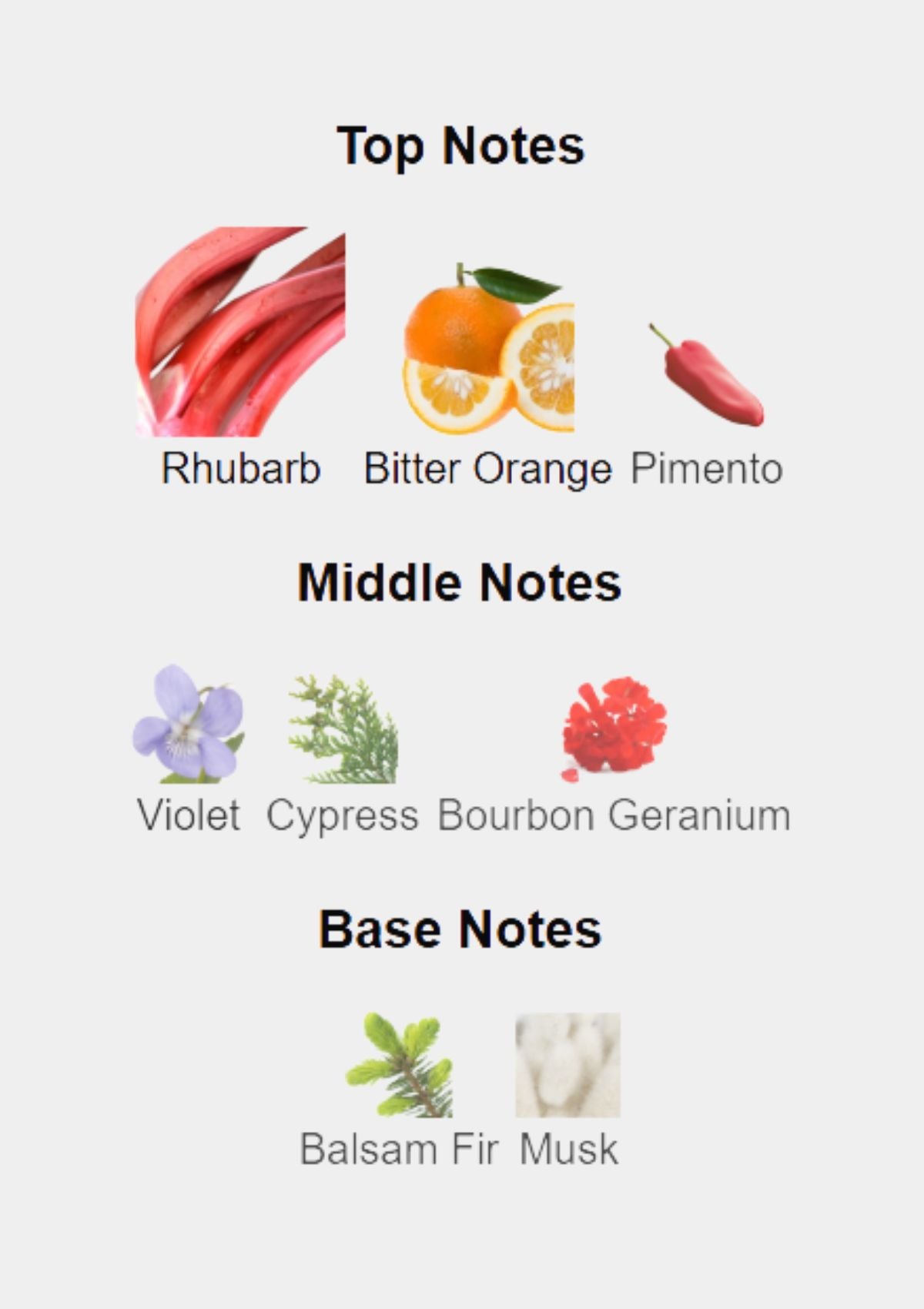Click the green Cypress branch icon

pos(343,729)
